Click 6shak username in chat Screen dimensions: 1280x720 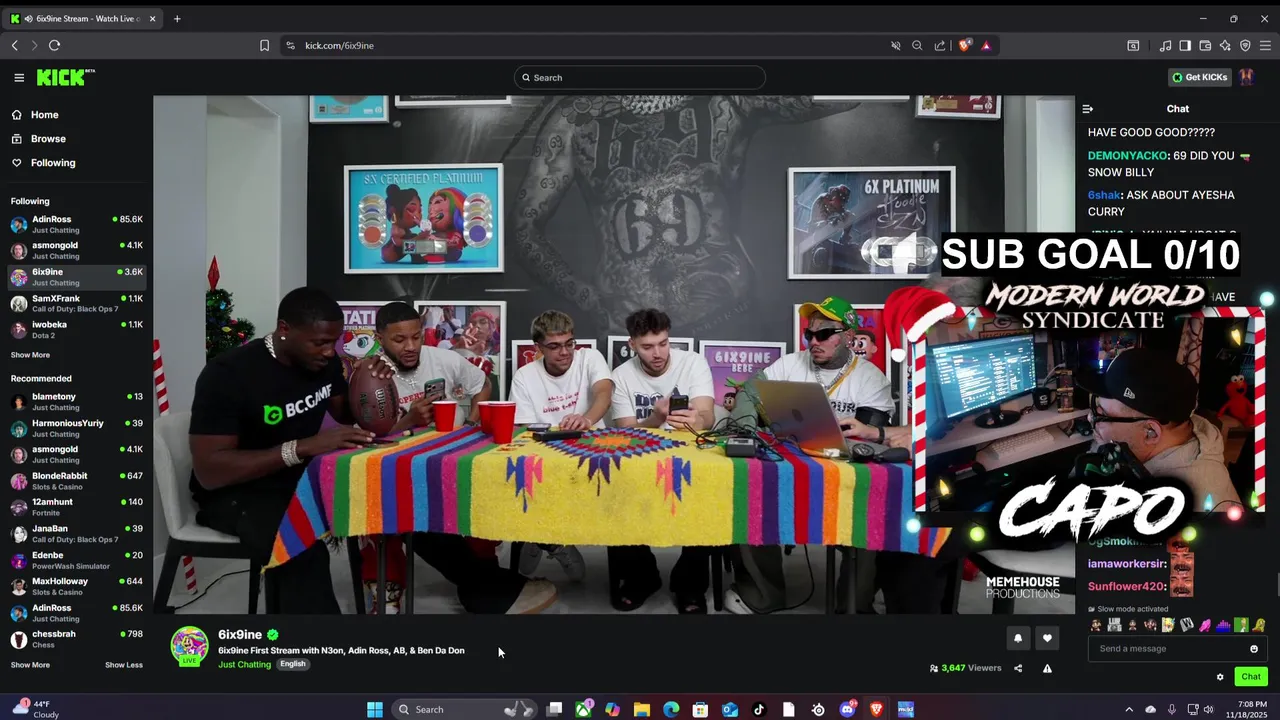1104,195
